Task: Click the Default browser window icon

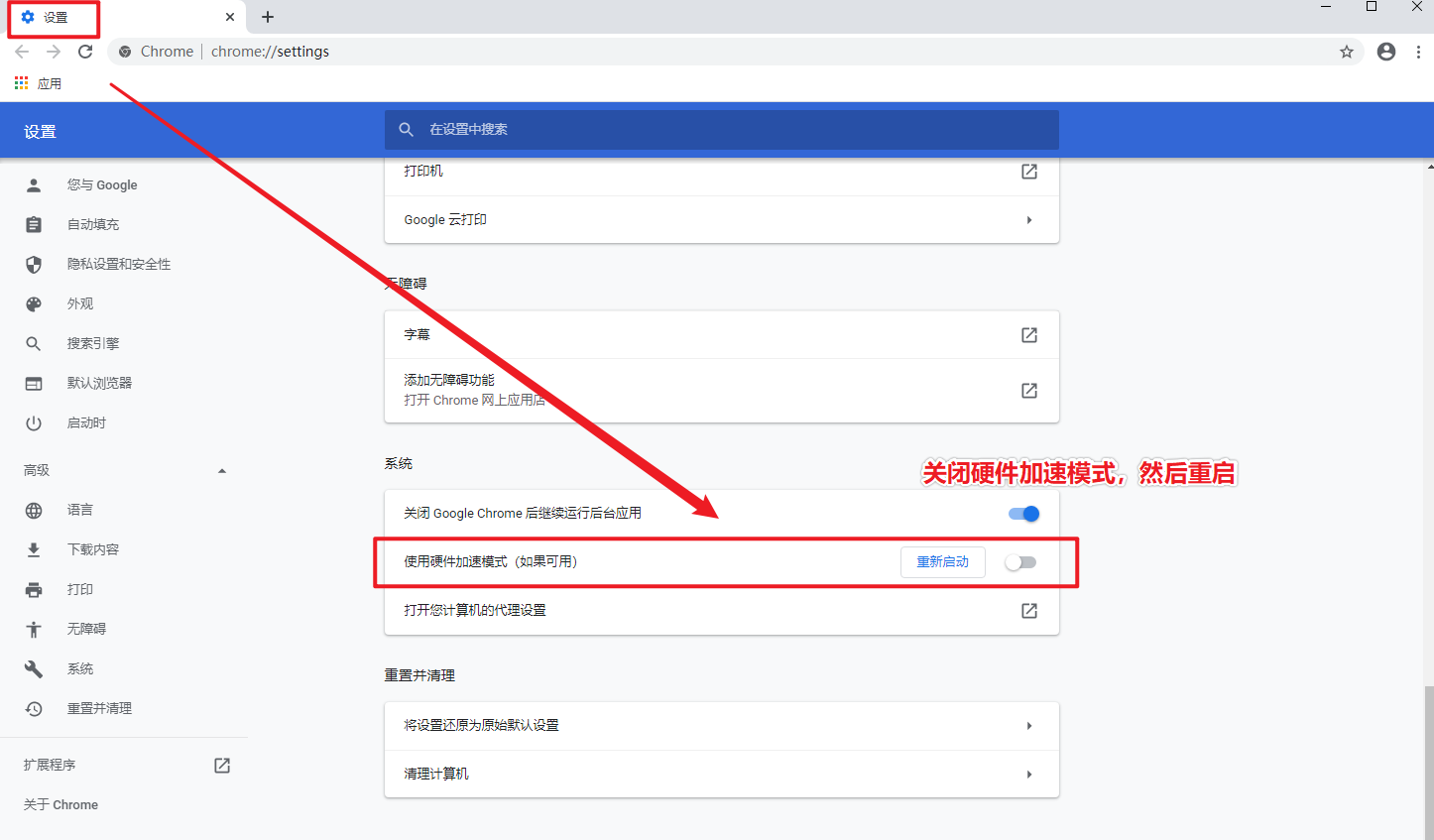Action: click(x=34, y=384)
